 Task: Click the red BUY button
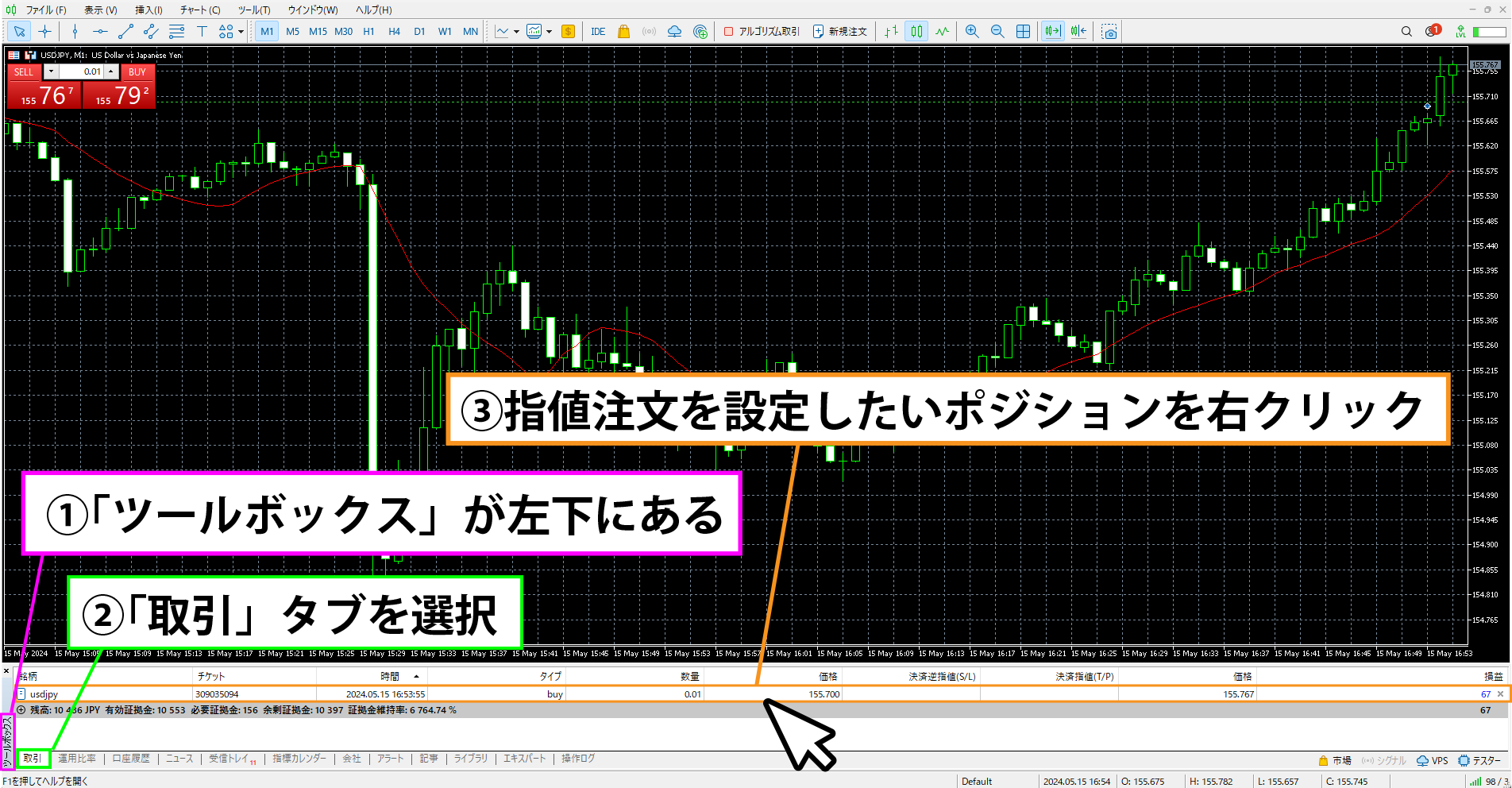(x=137, y=71)
